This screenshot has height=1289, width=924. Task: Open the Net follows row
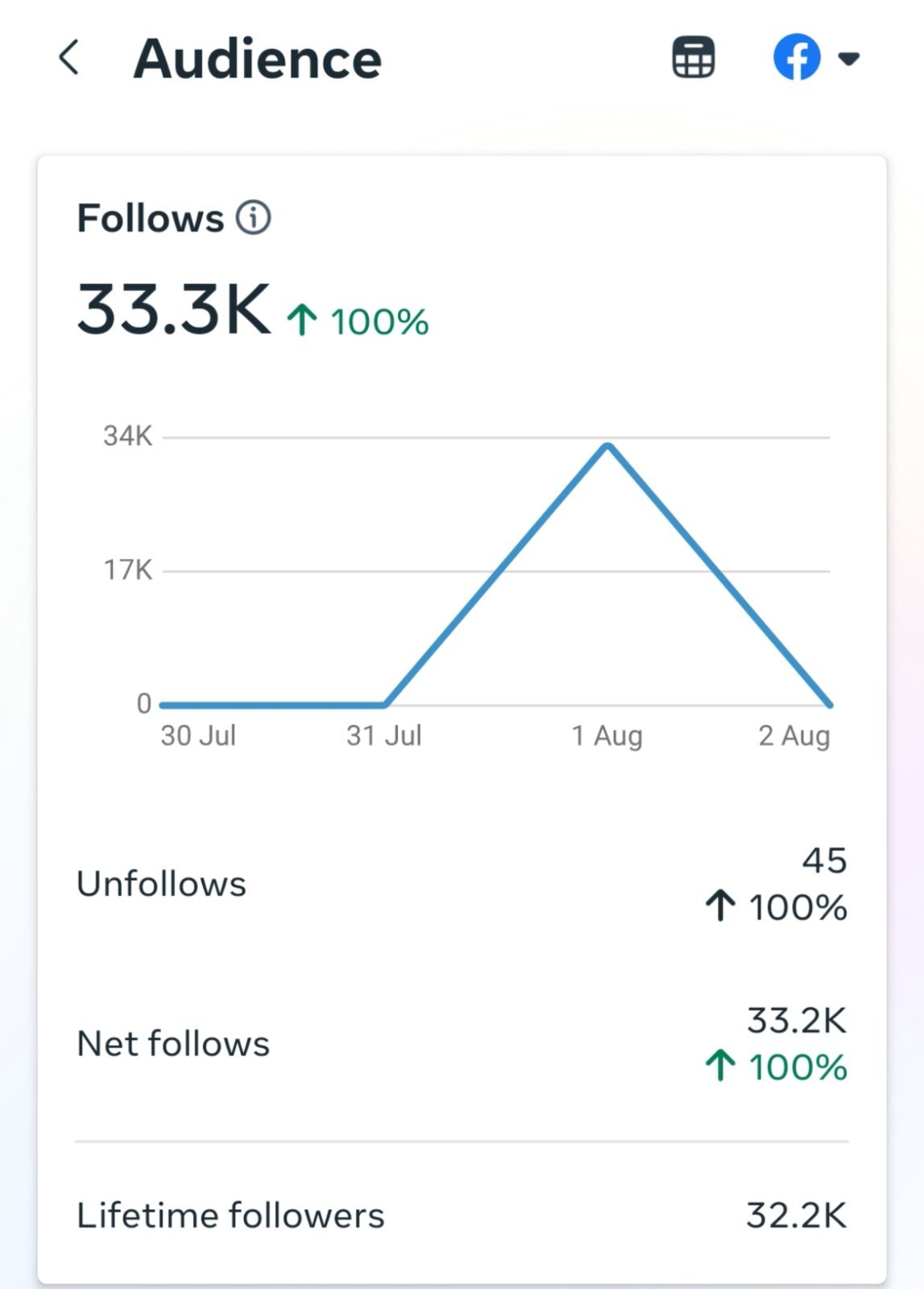click(462, 1043)
